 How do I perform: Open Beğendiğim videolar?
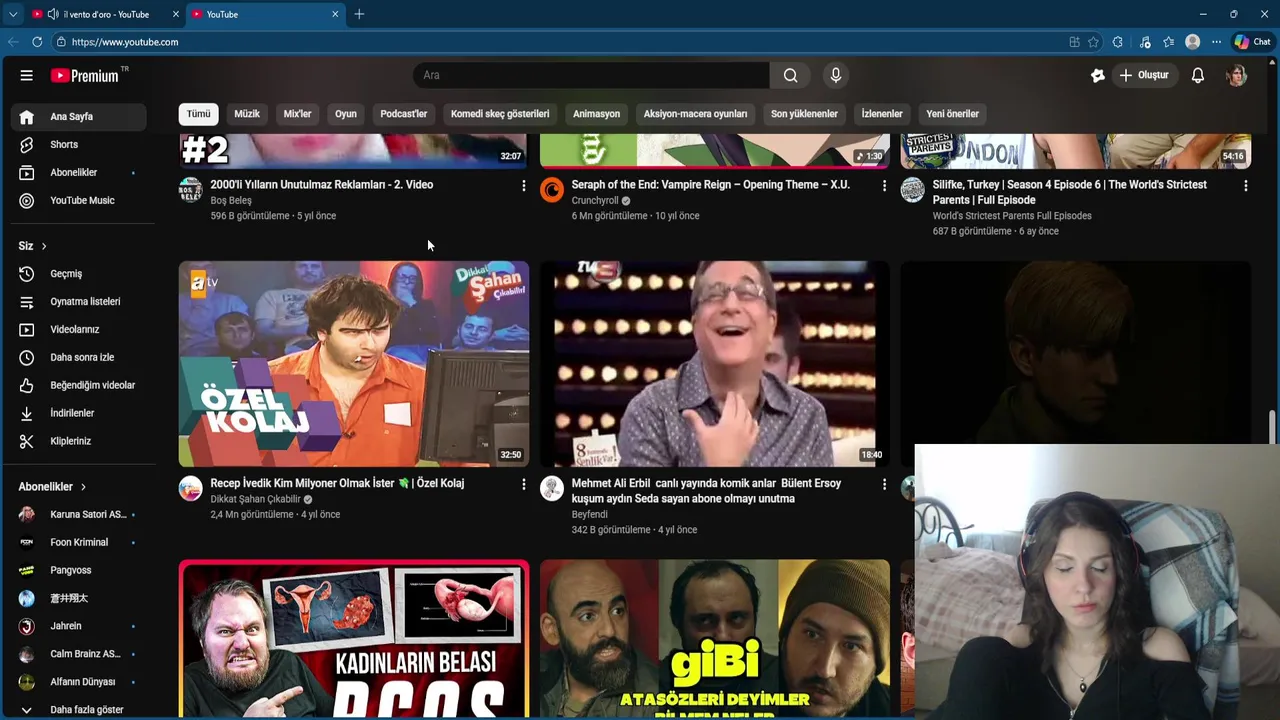pyautogui.click(x=79, y=385)
